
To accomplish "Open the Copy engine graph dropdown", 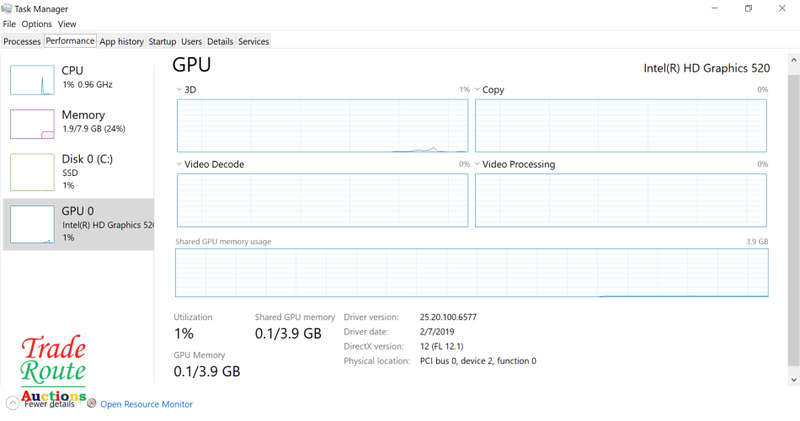I will point(477,90).
